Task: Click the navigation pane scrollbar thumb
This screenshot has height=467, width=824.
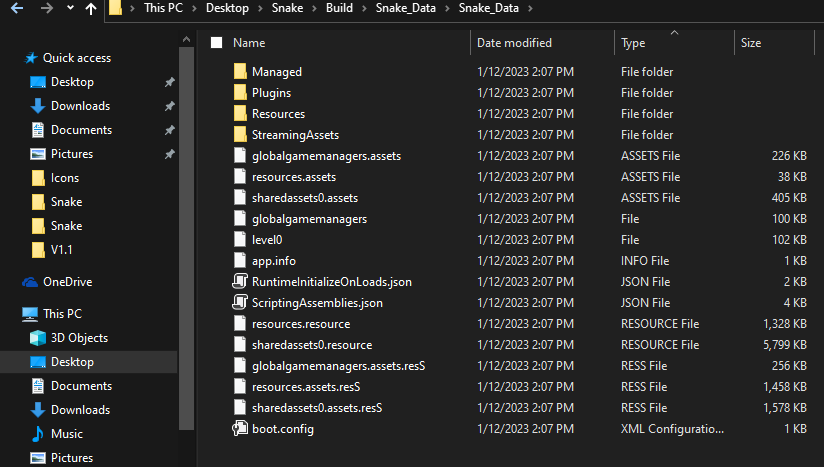Action: 186,238
